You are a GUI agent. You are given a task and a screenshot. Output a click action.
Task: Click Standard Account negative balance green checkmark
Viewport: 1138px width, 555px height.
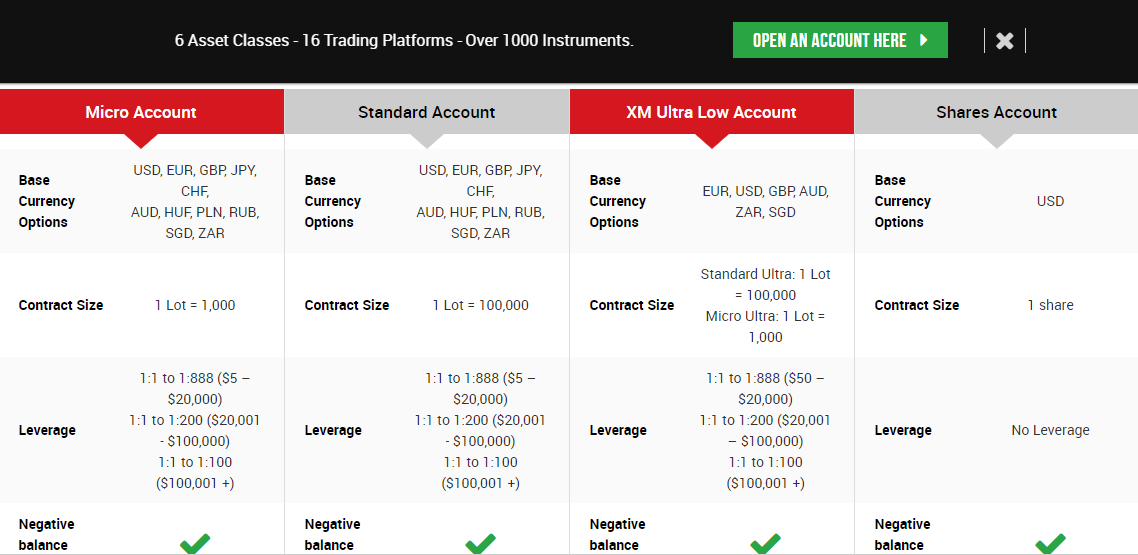coord(480,543)
